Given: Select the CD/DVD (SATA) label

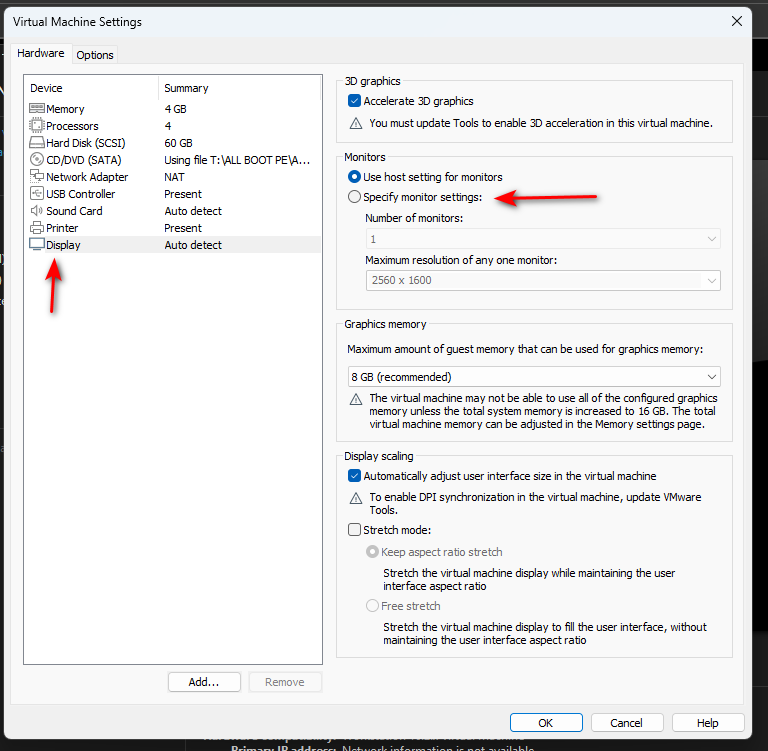Looking at the screenshot, I should coord(84,160).
